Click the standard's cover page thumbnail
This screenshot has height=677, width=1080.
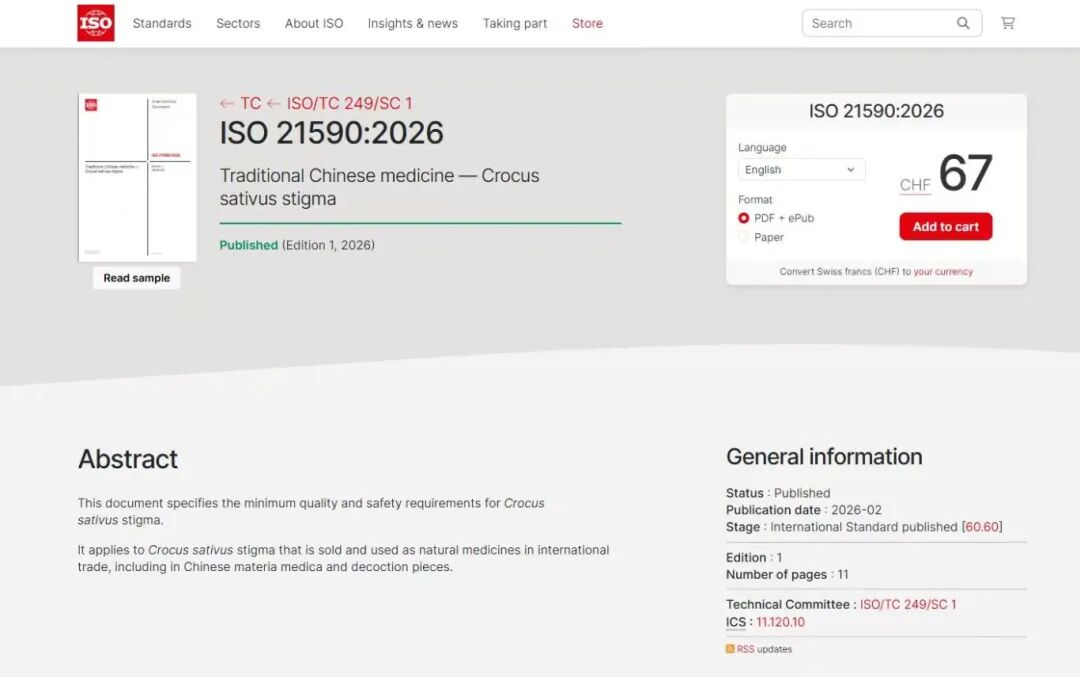coord(137,177)
